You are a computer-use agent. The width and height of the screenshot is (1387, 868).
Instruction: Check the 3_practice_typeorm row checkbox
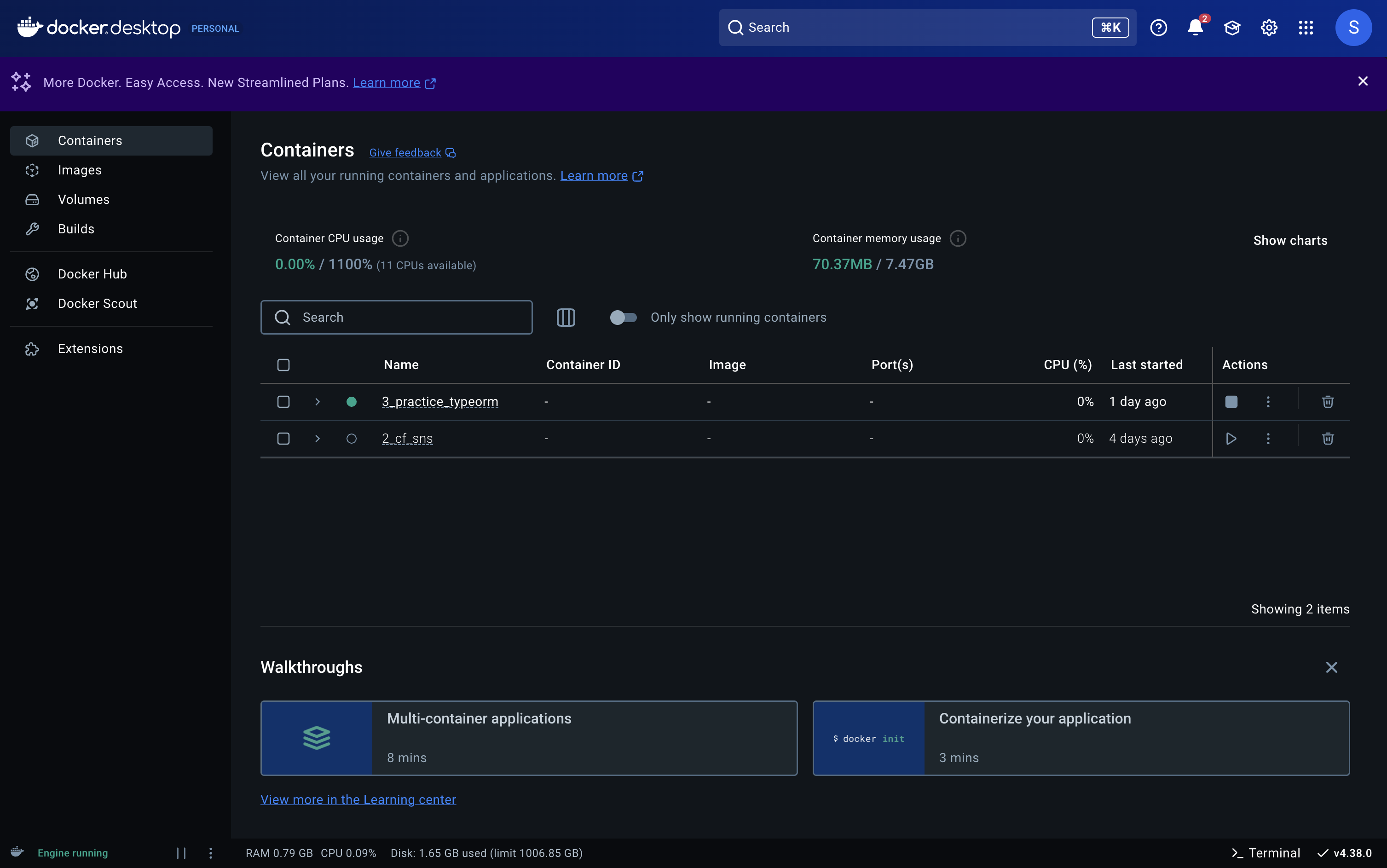pyautogui.click(x=283, y=402)
